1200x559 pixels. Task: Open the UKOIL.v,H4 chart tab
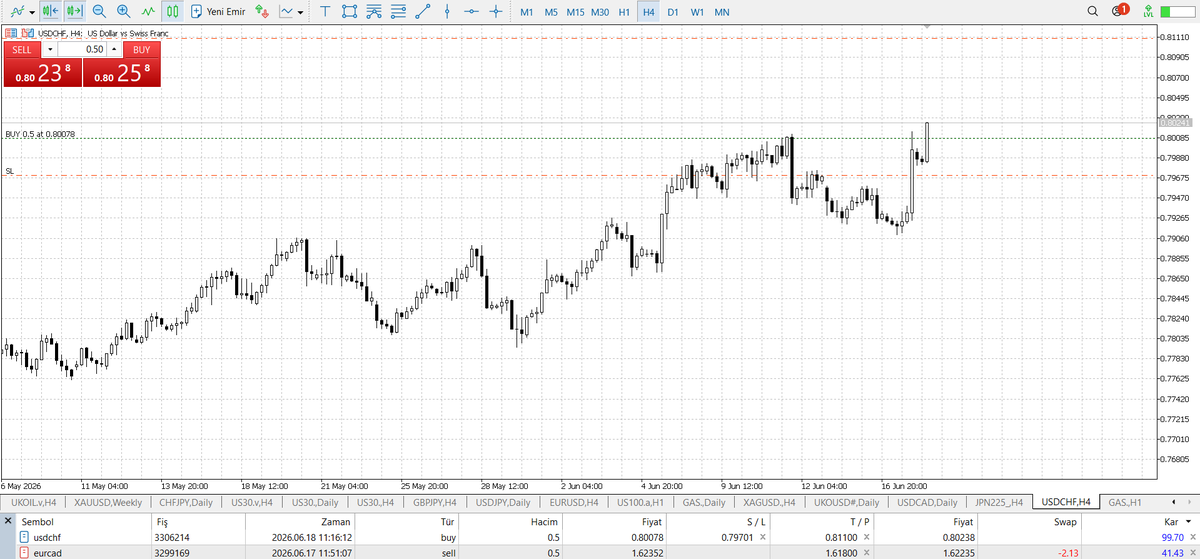tap(35, 502)
